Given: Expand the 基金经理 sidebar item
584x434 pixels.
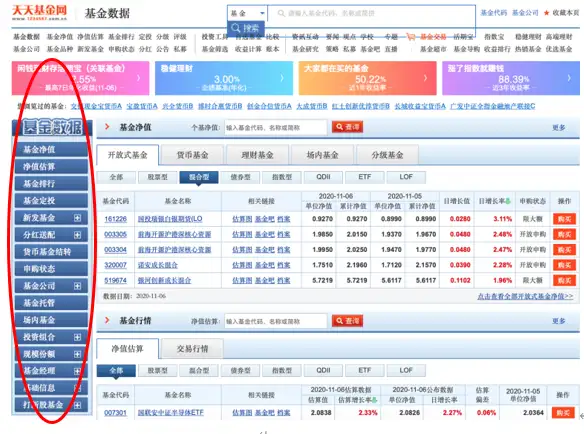Looking at the screenshot, I should [77, 371].
